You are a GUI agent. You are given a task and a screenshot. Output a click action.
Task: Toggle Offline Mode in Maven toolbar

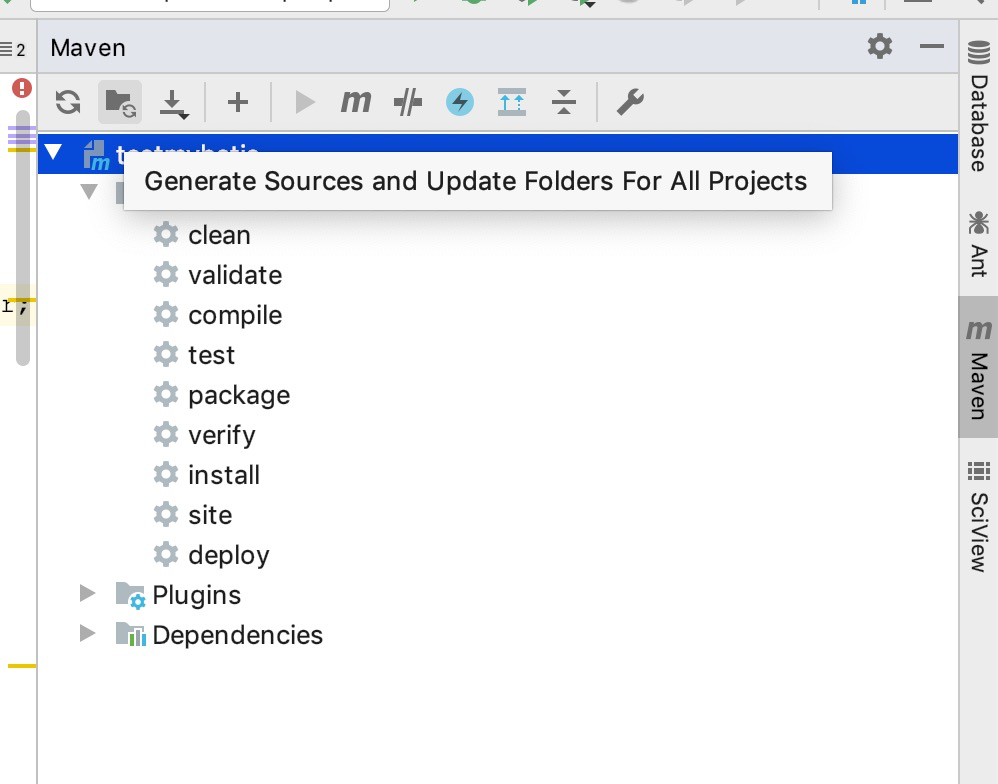(x=408, y=102)
